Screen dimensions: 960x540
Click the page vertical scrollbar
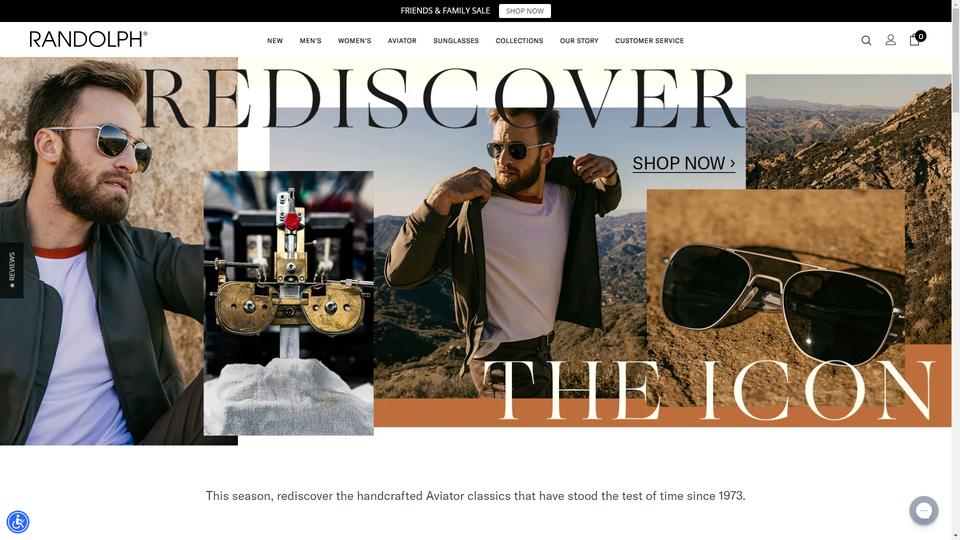click(956, 270)
